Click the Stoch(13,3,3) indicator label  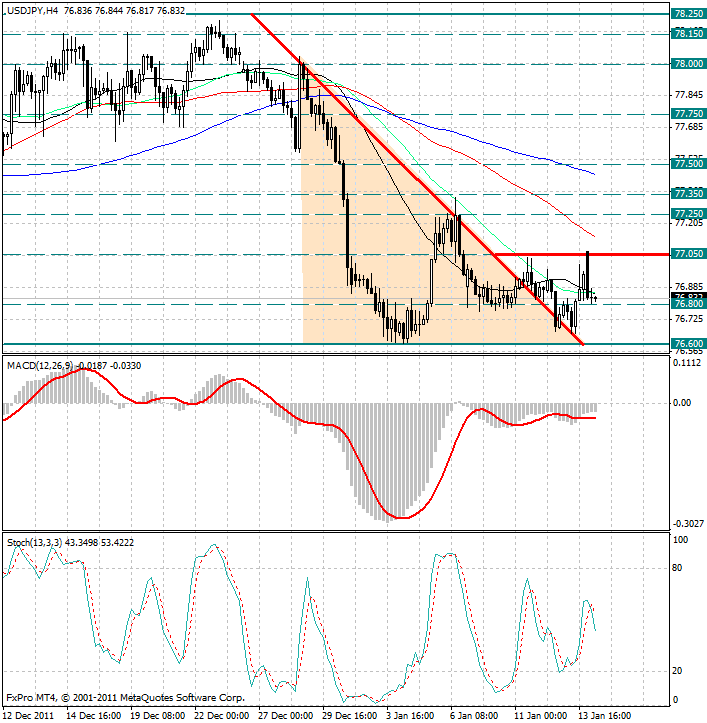click(34, 542)
